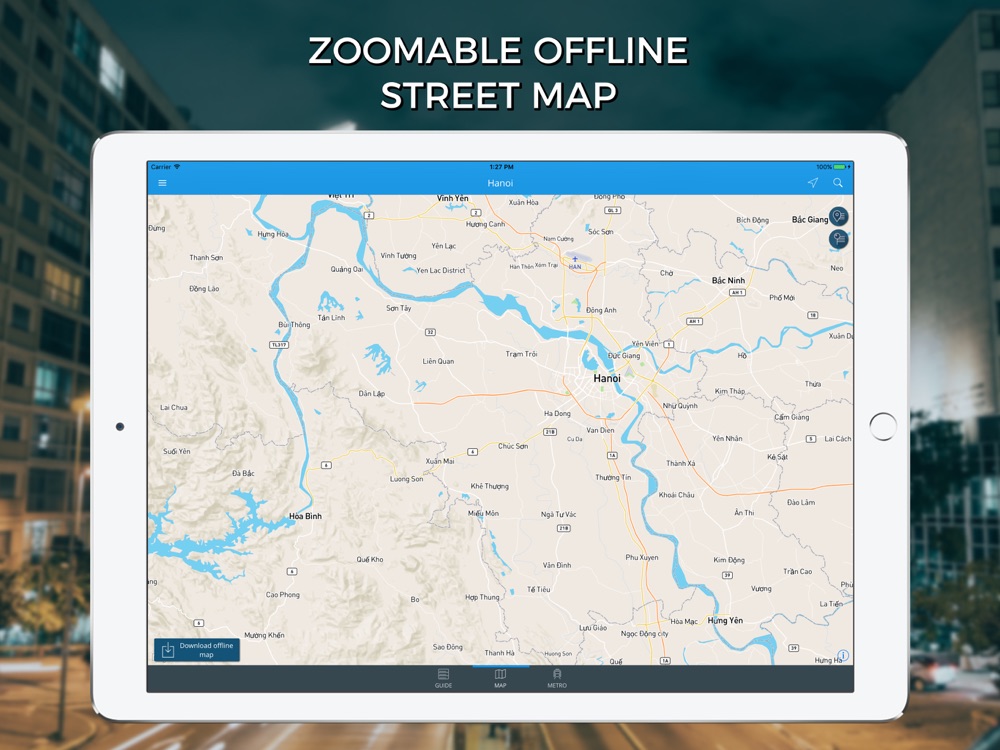Tap the upper map pin list button
This screenshot has width=1000, height=750.
(838, 216)
